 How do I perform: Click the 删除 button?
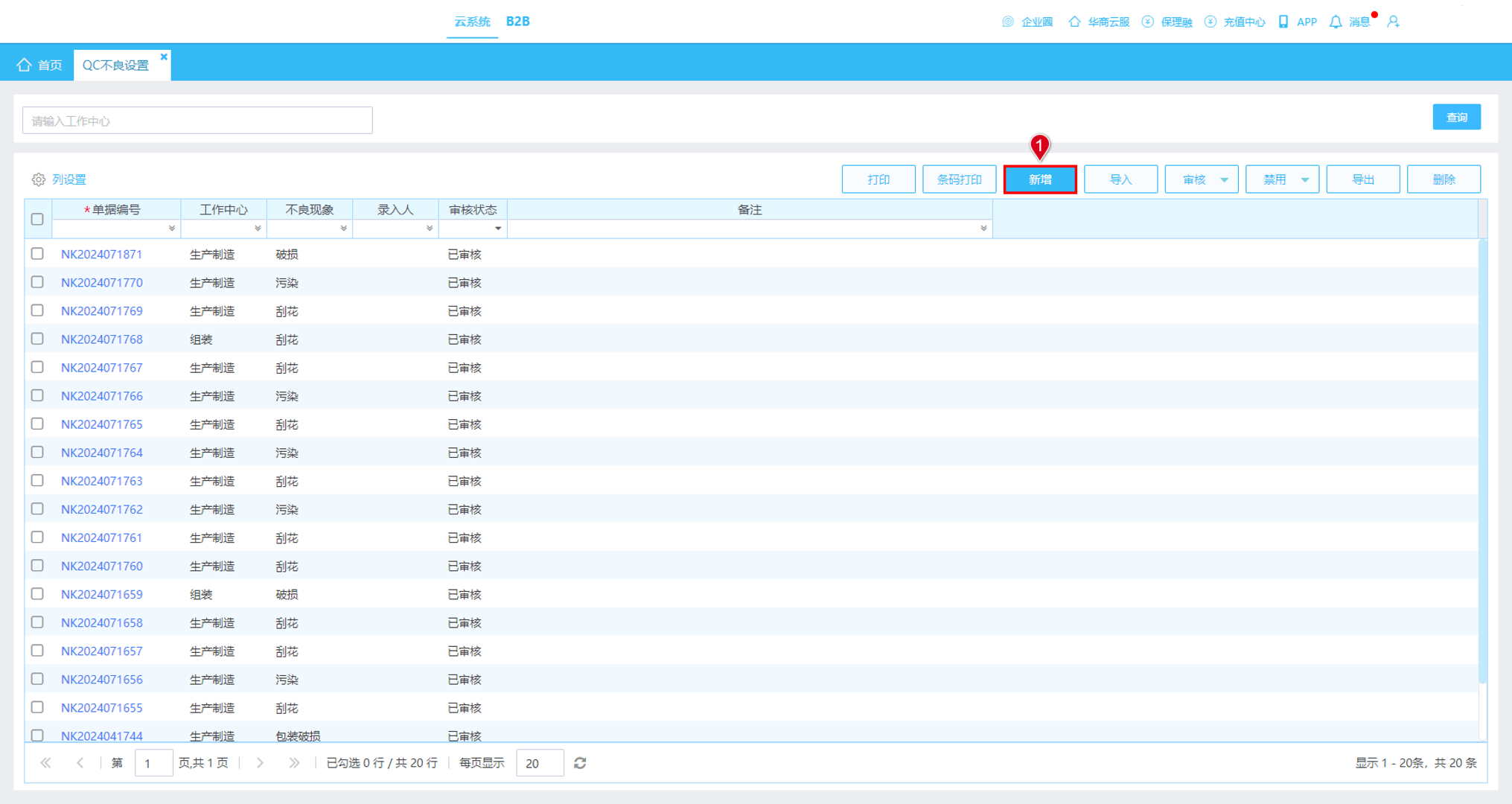click(x=1444, y=179)
